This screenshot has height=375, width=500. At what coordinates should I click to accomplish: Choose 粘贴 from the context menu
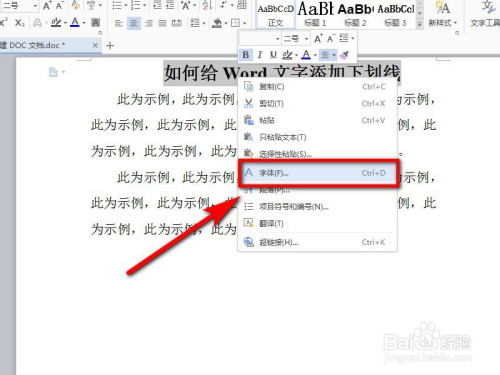click(x=317, y=120)
